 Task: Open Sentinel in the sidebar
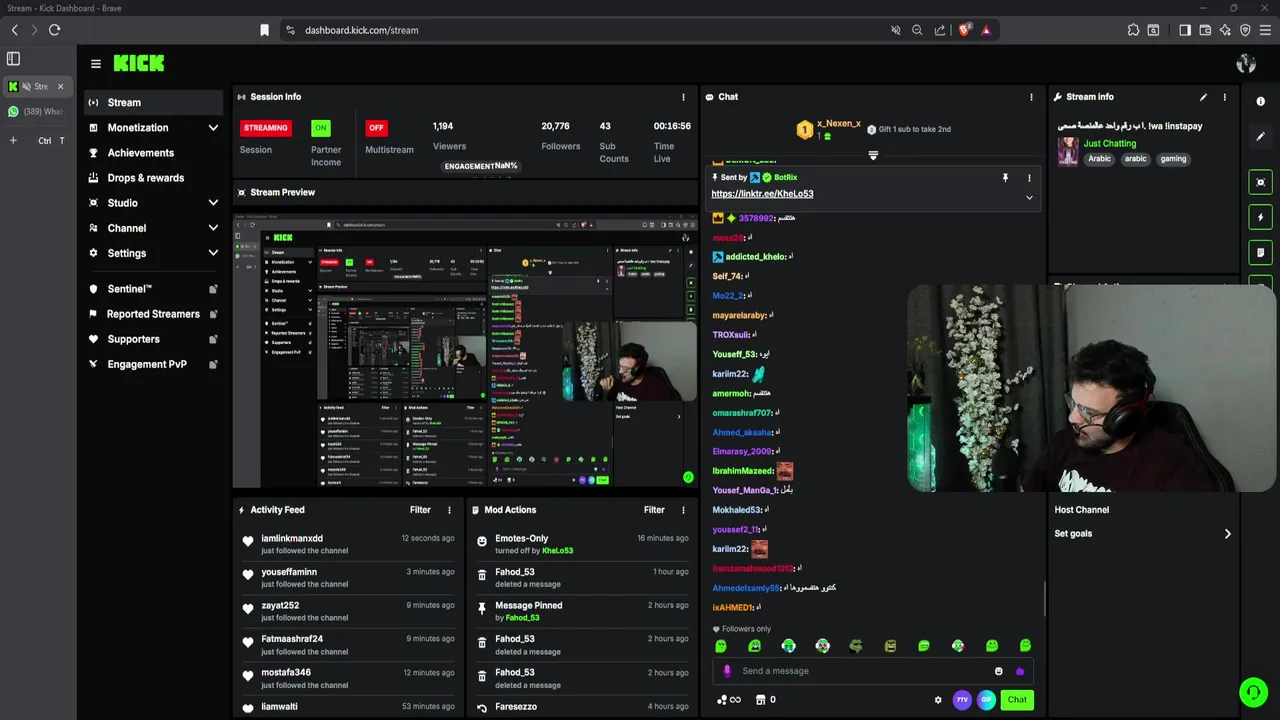point(152,289)
